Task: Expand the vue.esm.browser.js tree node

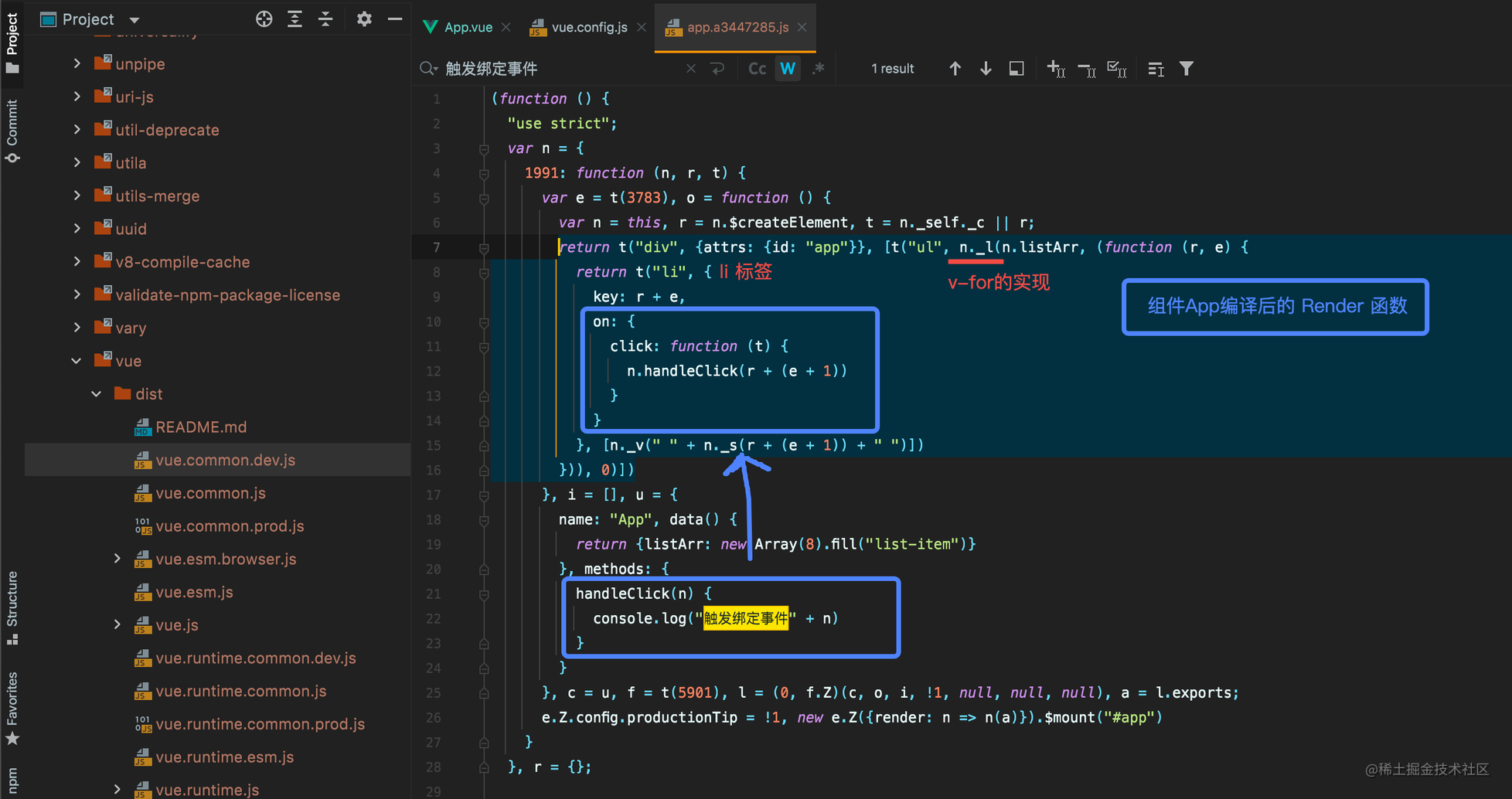Action: (x=117, y=559)
